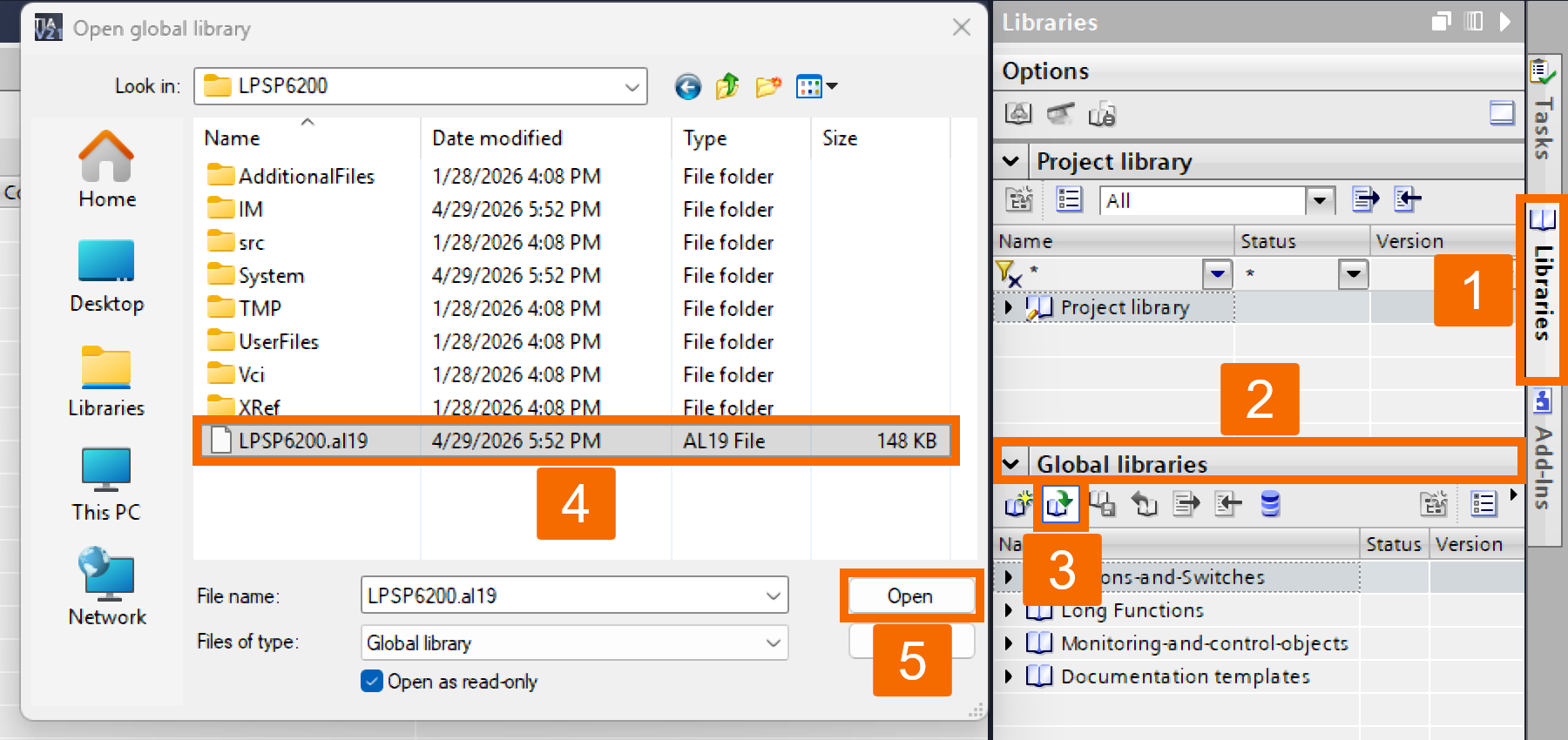Click the first Options icon showing a book
Image resolution: width=1568 pixels, height=740 pixels.
[x=1018, y=113]
